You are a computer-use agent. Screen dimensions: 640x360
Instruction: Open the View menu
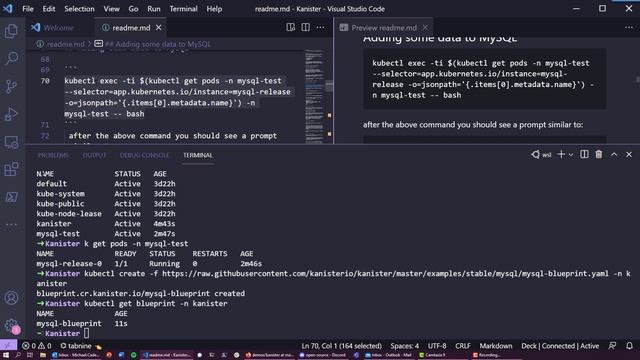111,9
